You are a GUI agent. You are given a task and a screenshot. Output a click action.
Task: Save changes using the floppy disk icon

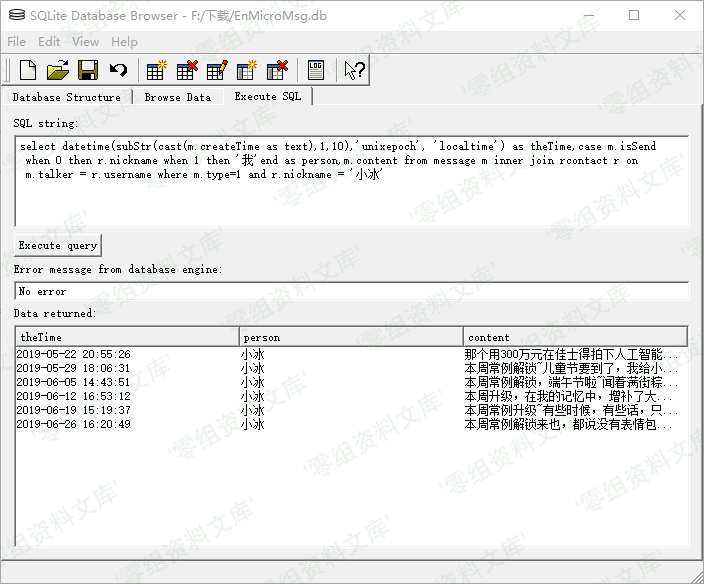click(x=88, y=70)
